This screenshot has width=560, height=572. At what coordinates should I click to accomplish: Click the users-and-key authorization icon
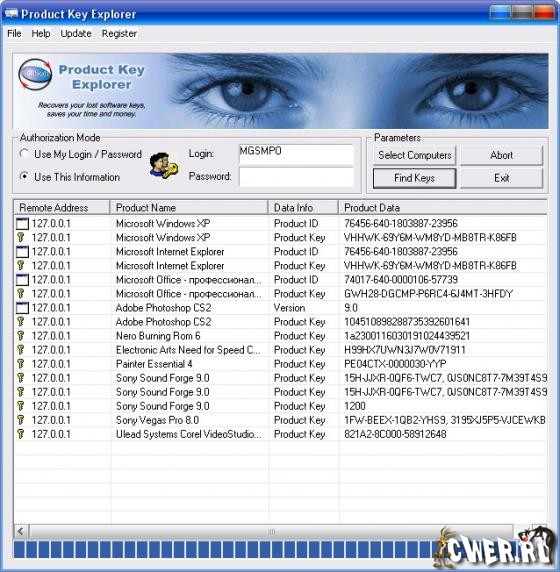point(163,166)
